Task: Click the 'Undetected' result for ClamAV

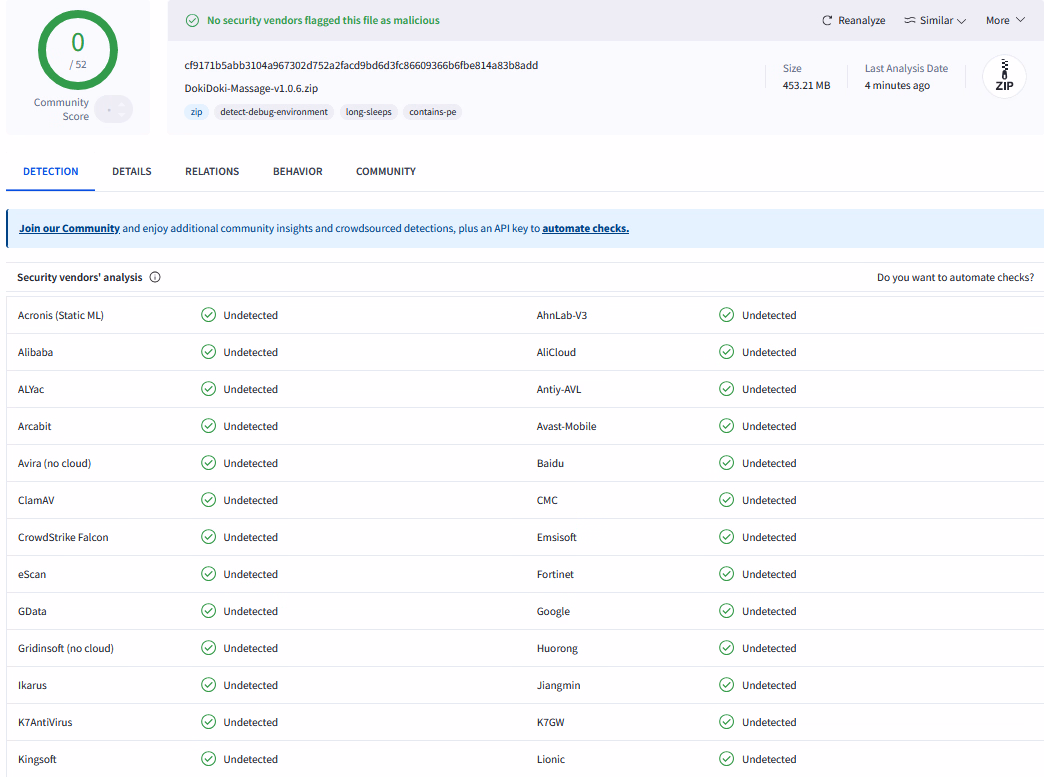Action: [250, 500]
